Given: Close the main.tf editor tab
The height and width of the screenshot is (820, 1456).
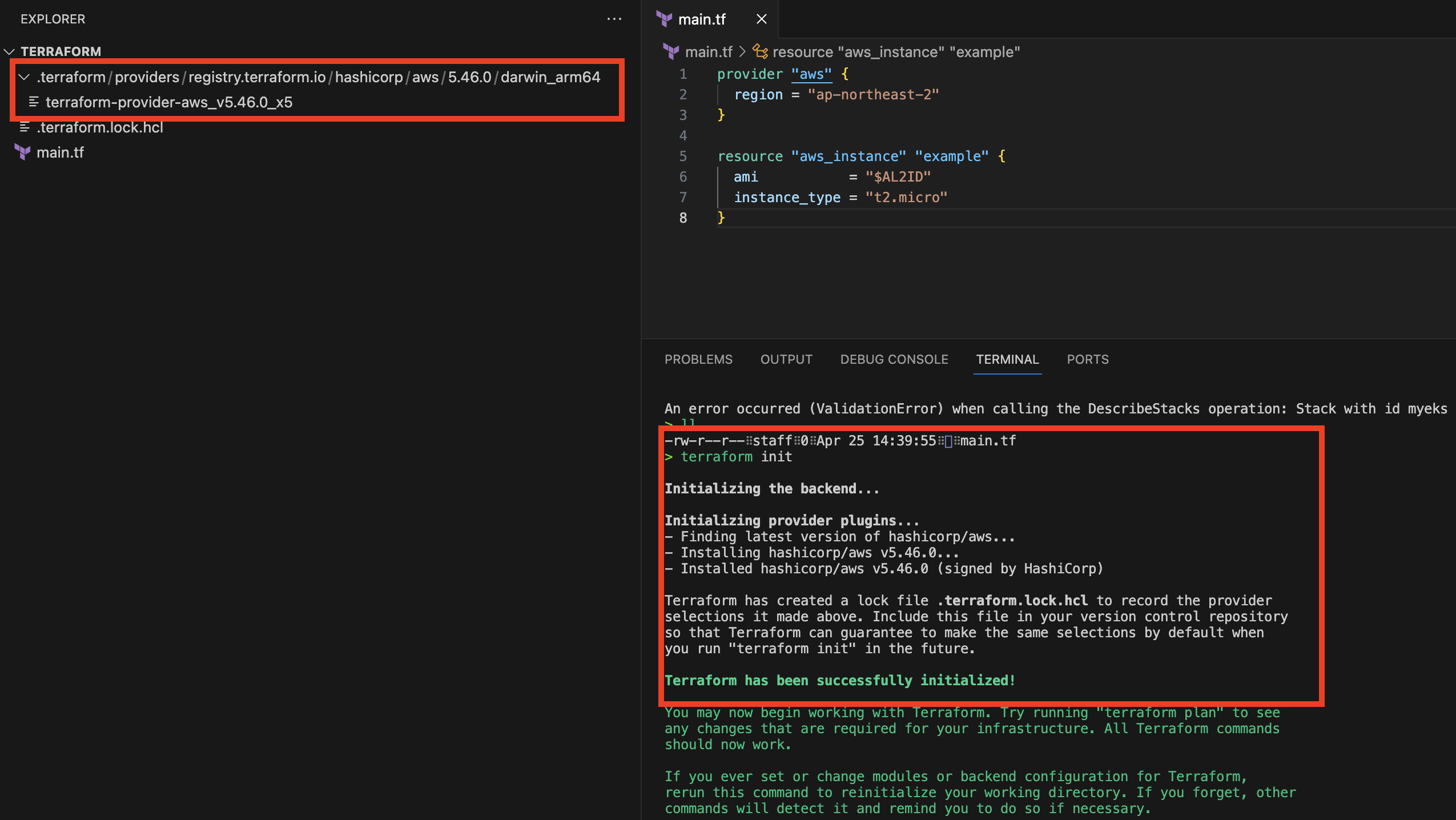Looking at the screenshot, I should pyautogui.click(x=761, y=19).
